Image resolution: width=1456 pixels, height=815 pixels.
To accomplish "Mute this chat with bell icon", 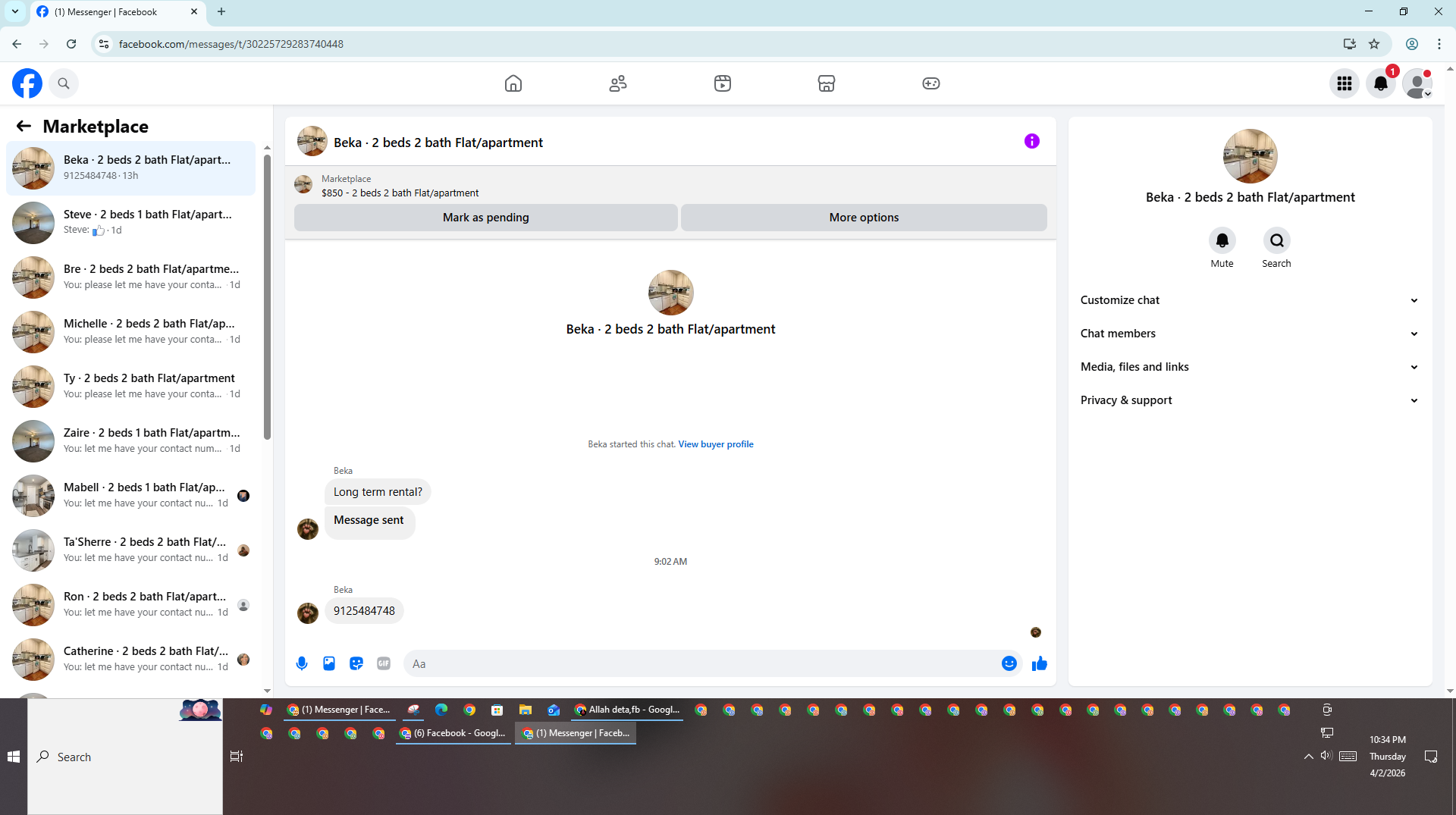I will [x=1222, y=240].
